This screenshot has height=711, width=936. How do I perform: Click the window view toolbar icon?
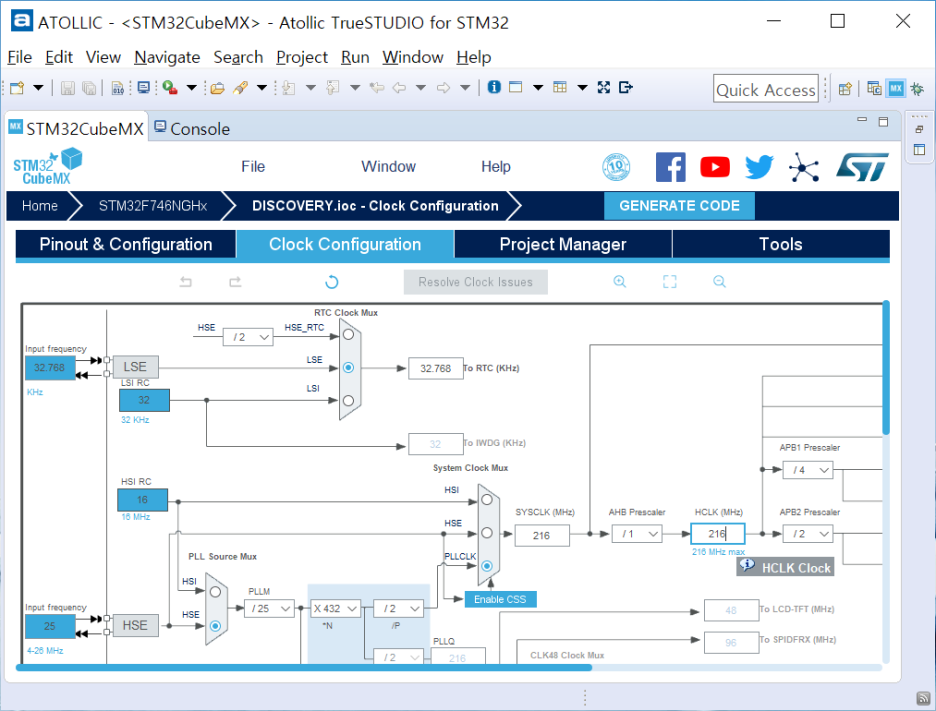click(516, 87)
